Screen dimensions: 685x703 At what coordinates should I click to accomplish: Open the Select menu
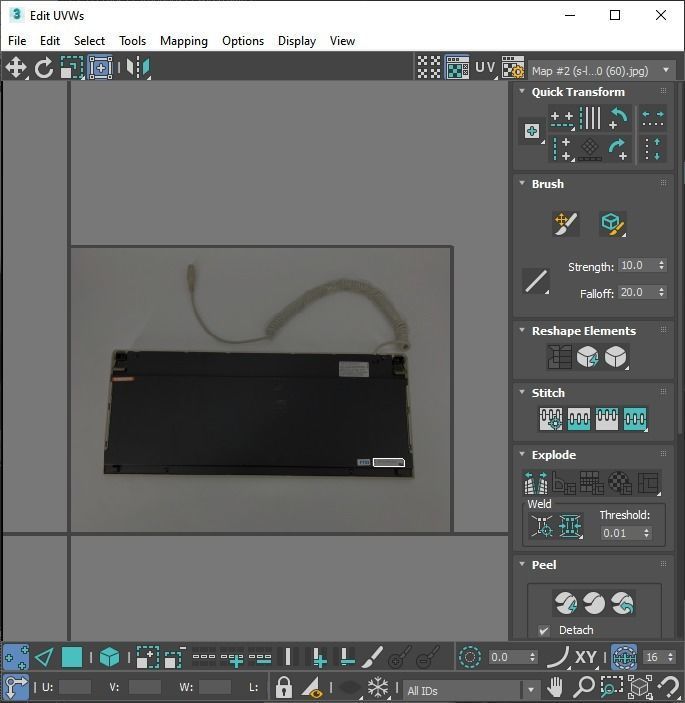89,41
